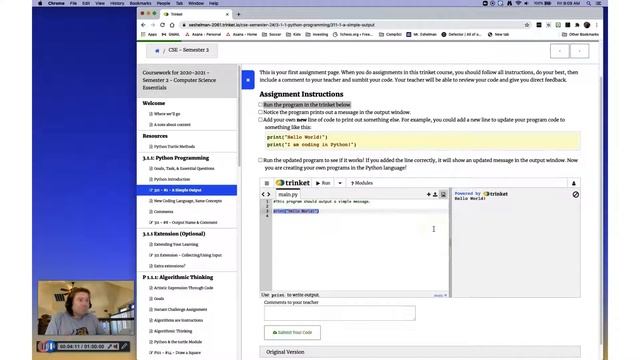Click the home icon in breadcrumb
The image size is (640, 360).
(x=157, y=51)
